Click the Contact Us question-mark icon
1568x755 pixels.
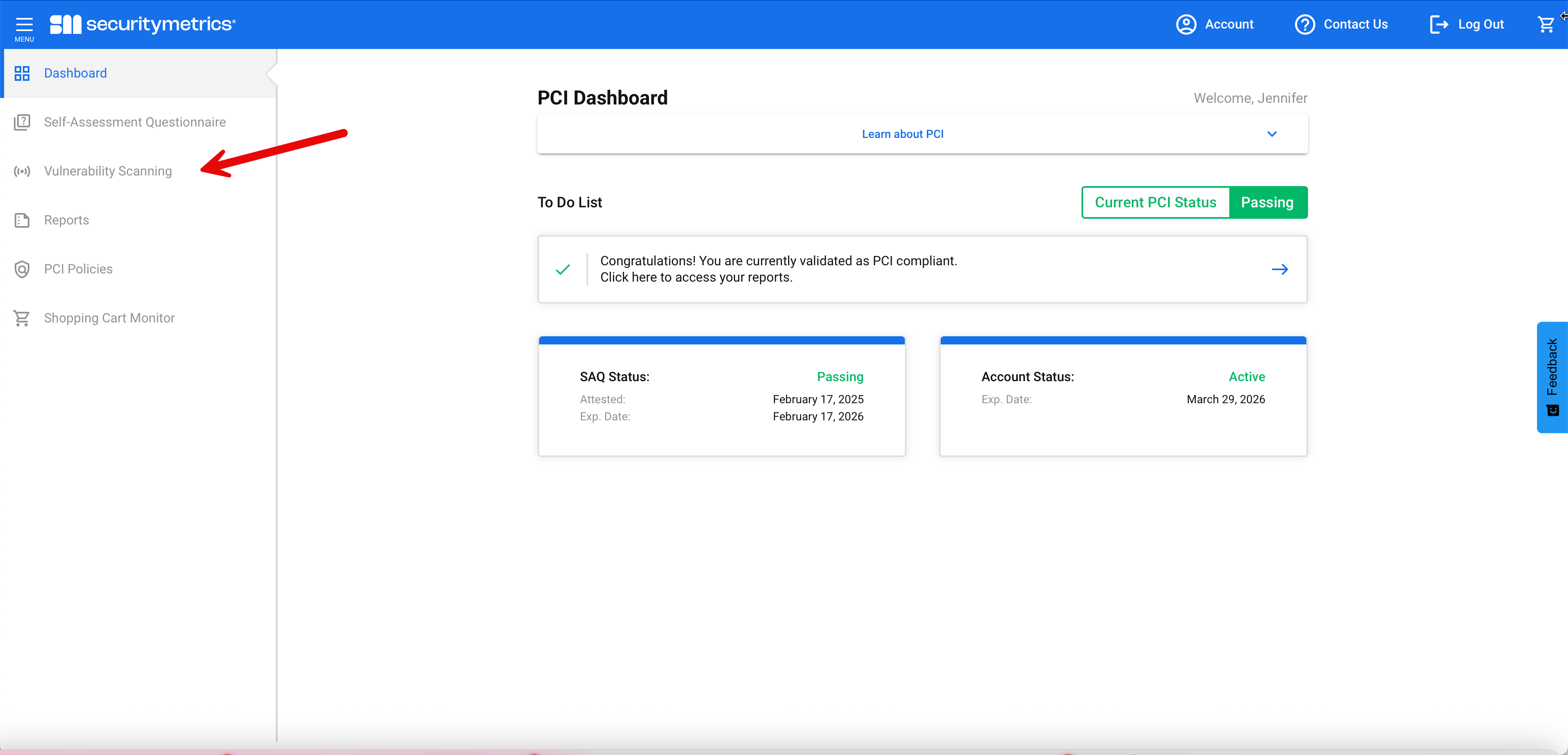1304,24
